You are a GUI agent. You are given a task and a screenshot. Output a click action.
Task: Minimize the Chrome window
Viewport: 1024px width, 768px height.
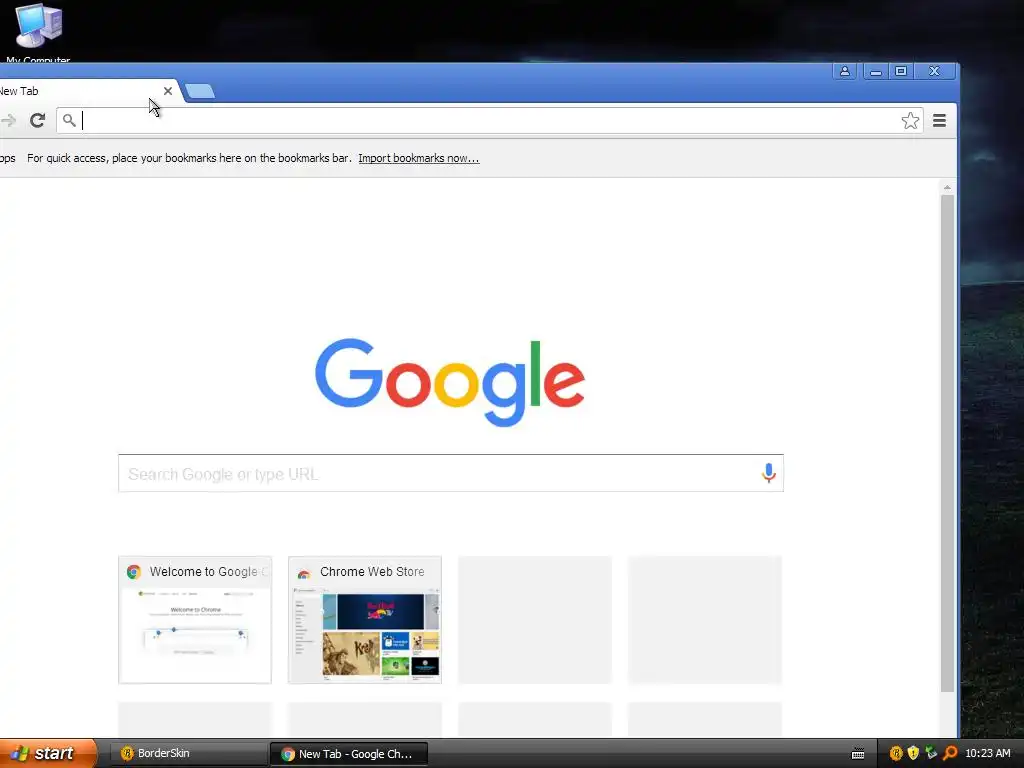pyautogui.click(x=876, y=71)
